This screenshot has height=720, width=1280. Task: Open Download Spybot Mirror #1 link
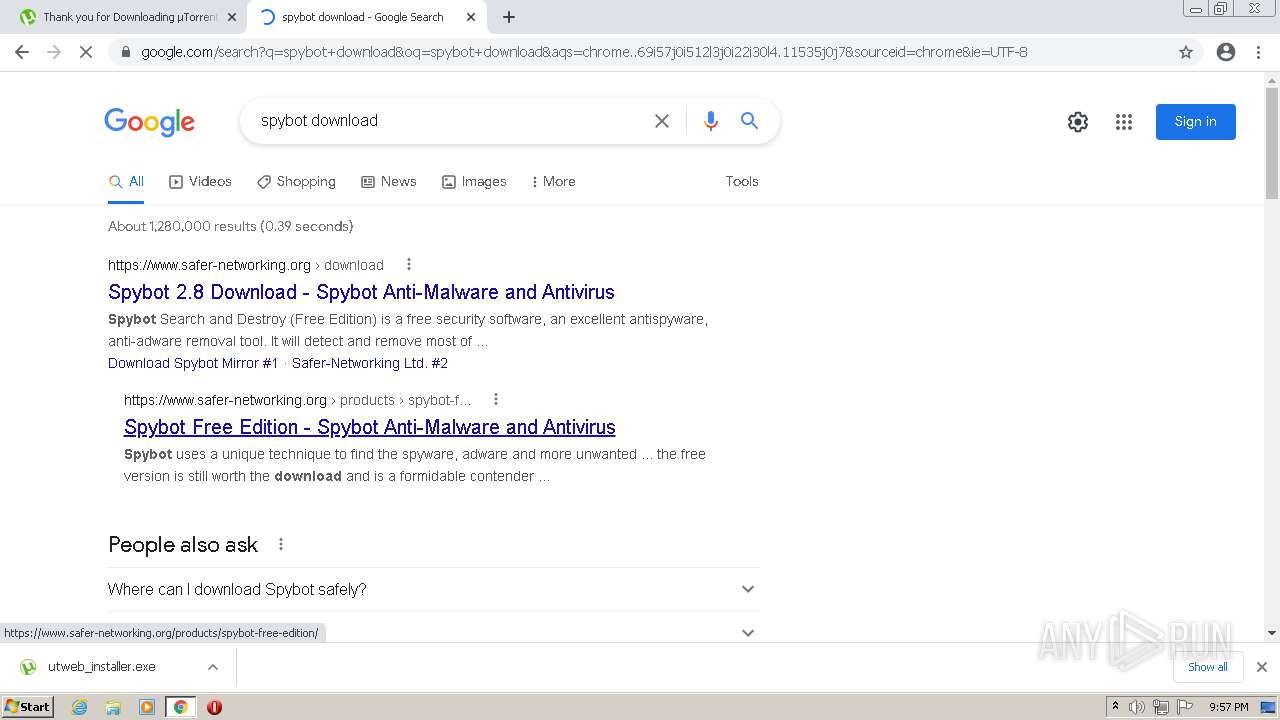click(x=193, y=363)
